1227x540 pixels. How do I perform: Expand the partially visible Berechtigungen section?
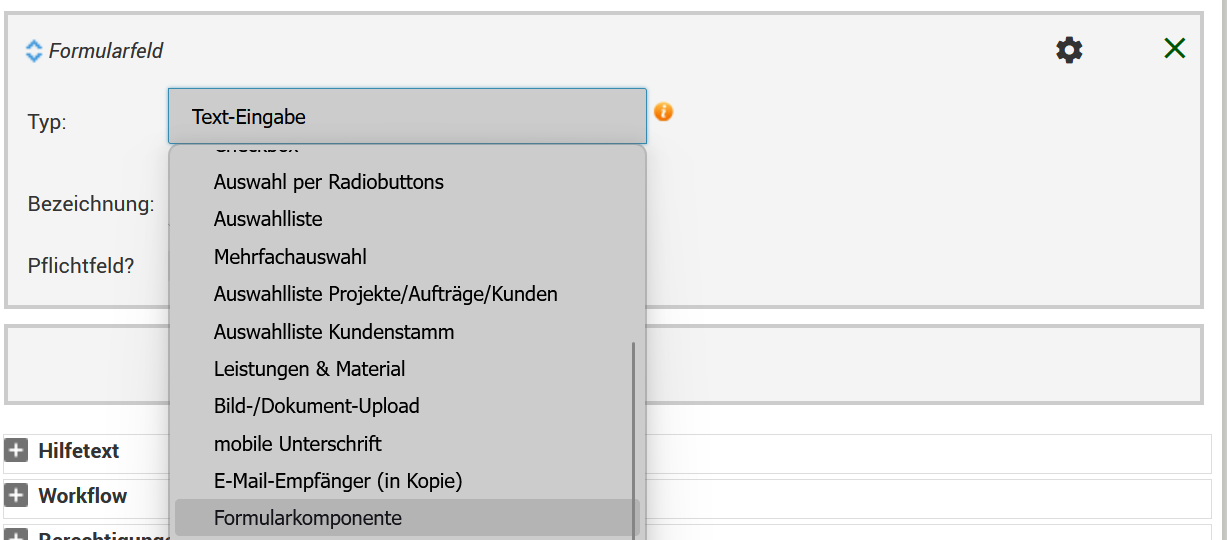coord(16,535)
